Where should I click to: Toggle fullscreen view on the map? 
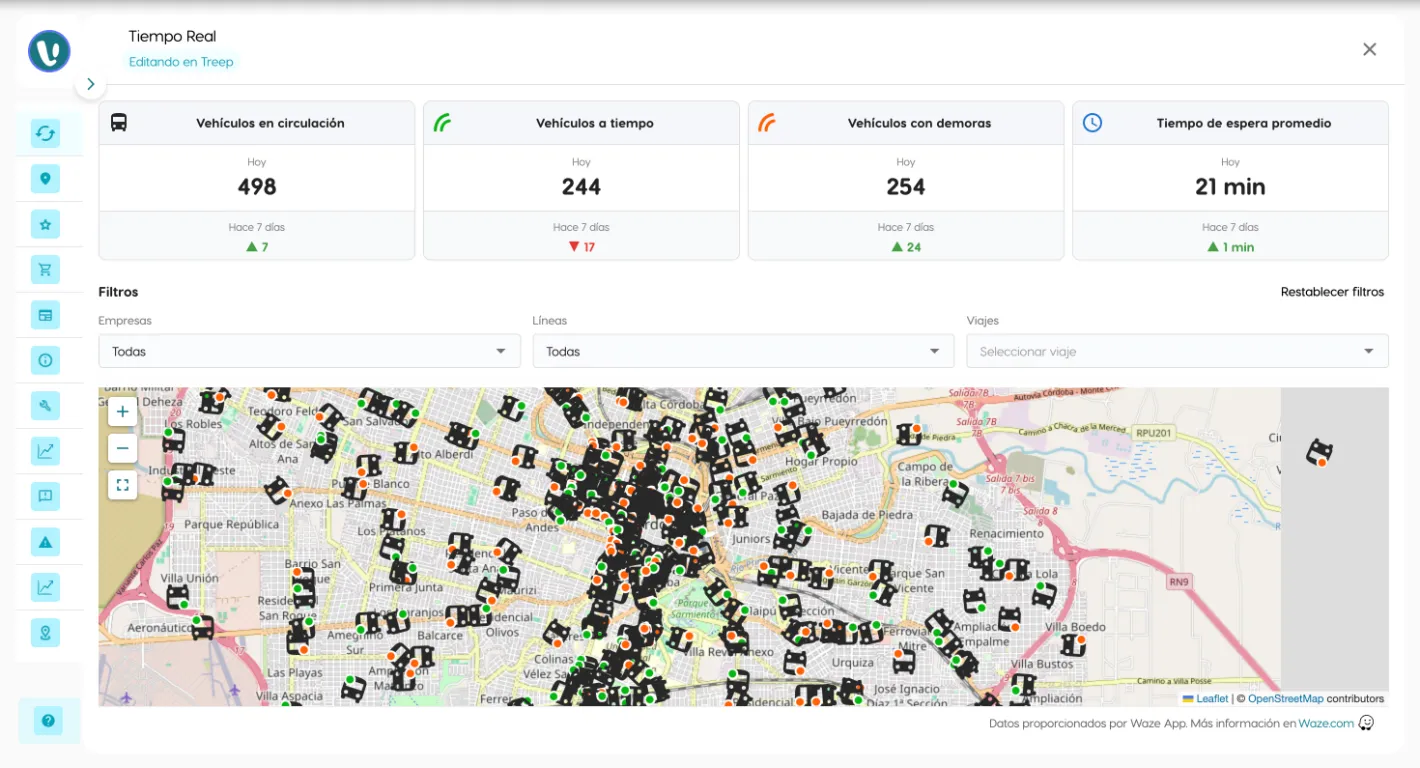point(123,485)
